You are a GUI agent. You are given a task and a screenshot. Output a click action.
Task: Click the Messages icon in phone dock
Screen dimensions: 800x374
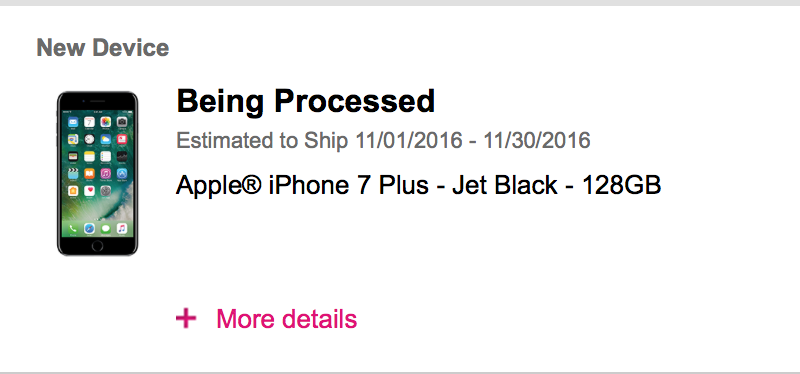pos(106,229)
